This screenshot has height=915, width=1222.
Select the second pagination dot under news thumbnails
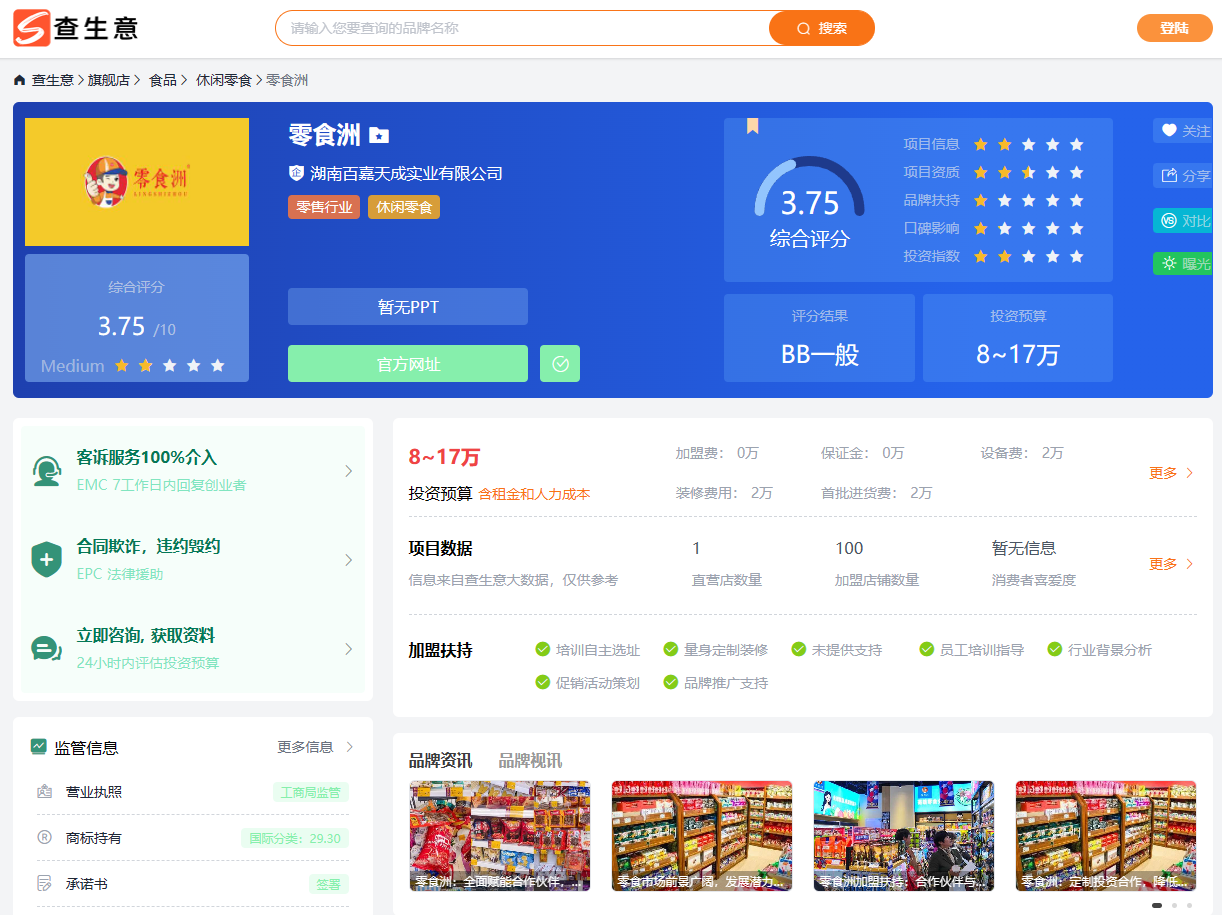tap(1174, 905)
